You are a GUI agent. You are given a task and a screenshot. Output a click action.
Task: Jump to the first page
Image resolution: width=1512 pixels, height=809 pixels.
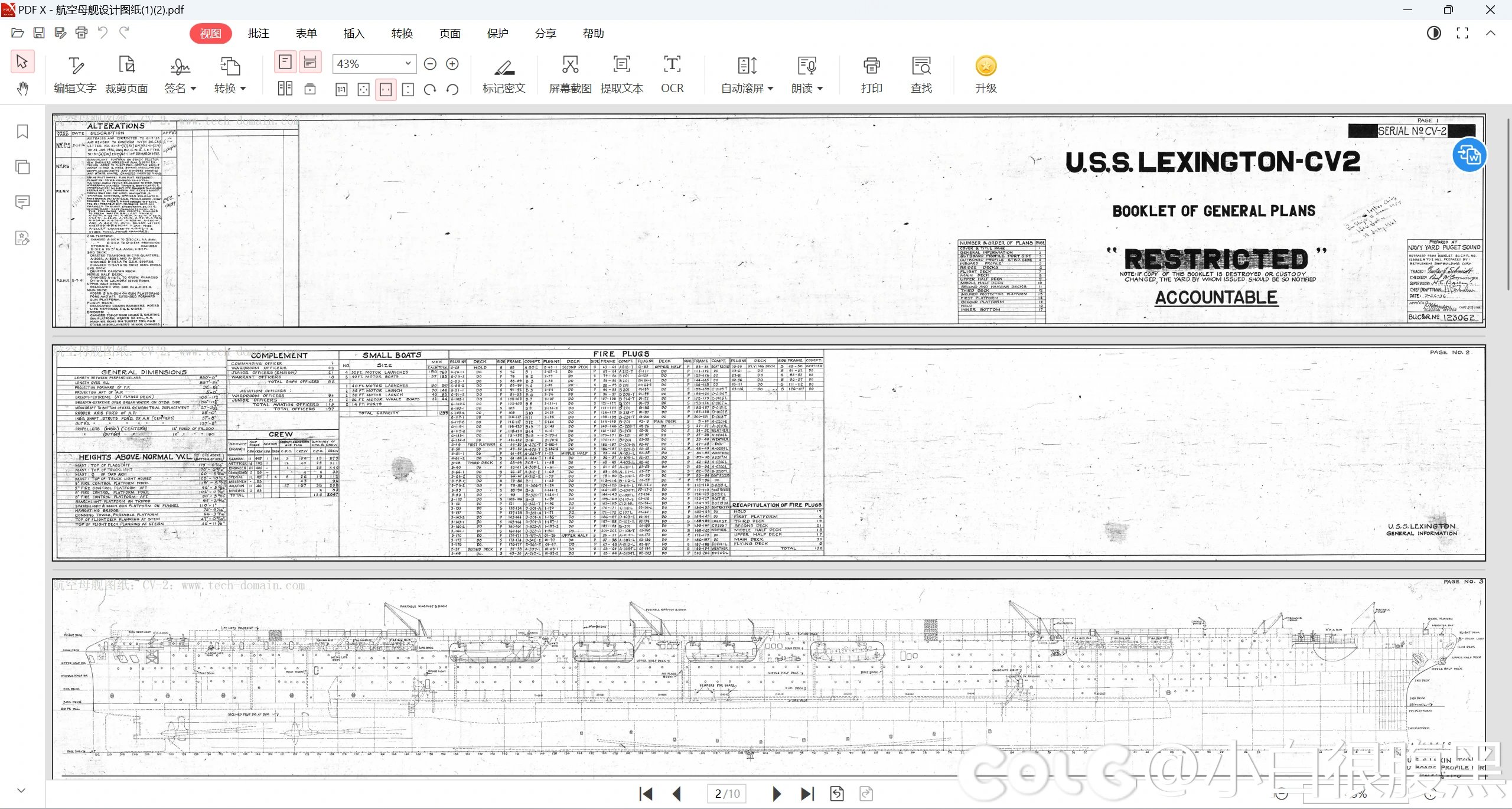(x=646, y=794)
